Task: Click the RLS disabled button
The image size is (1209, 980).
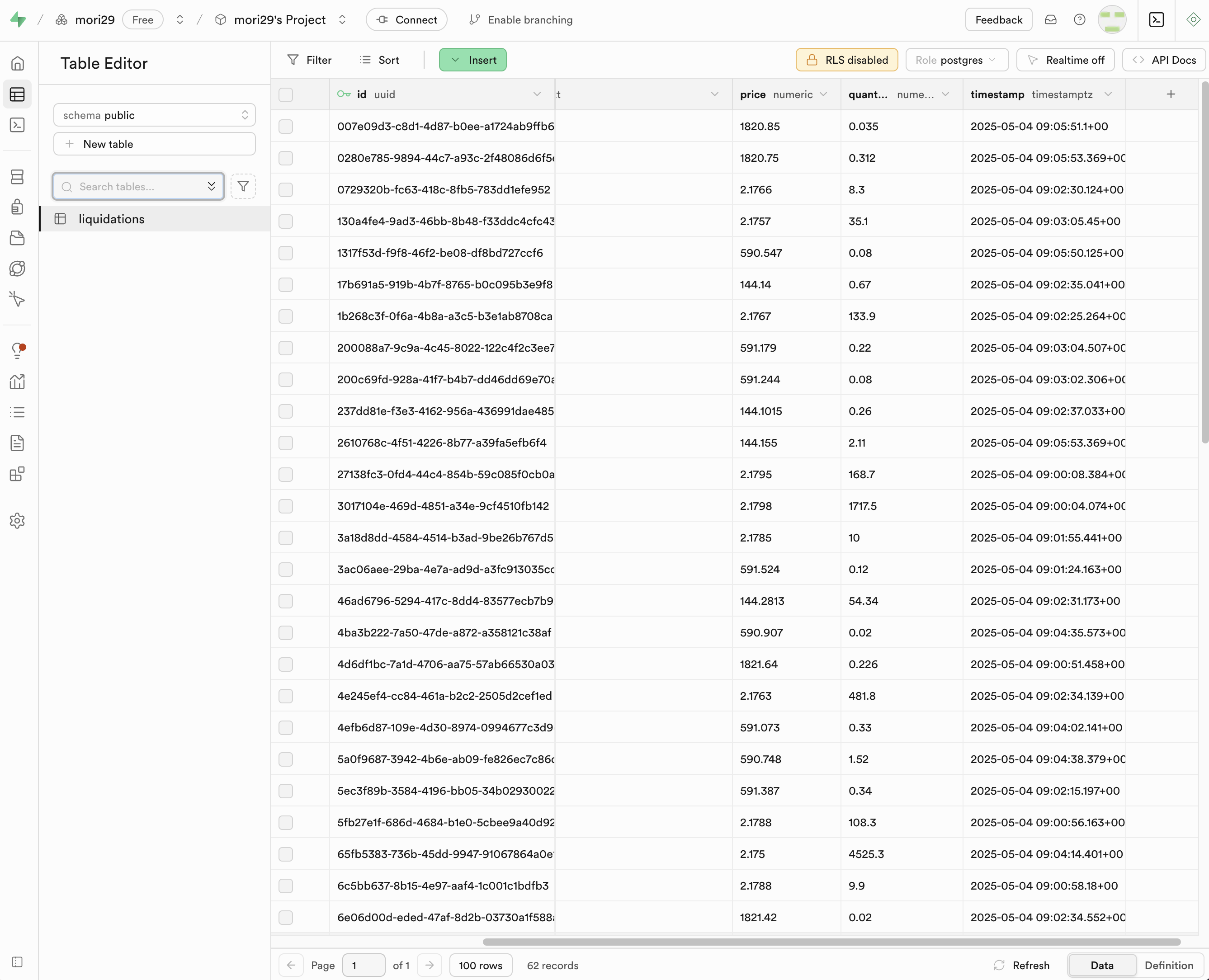Action: [846, 60]
